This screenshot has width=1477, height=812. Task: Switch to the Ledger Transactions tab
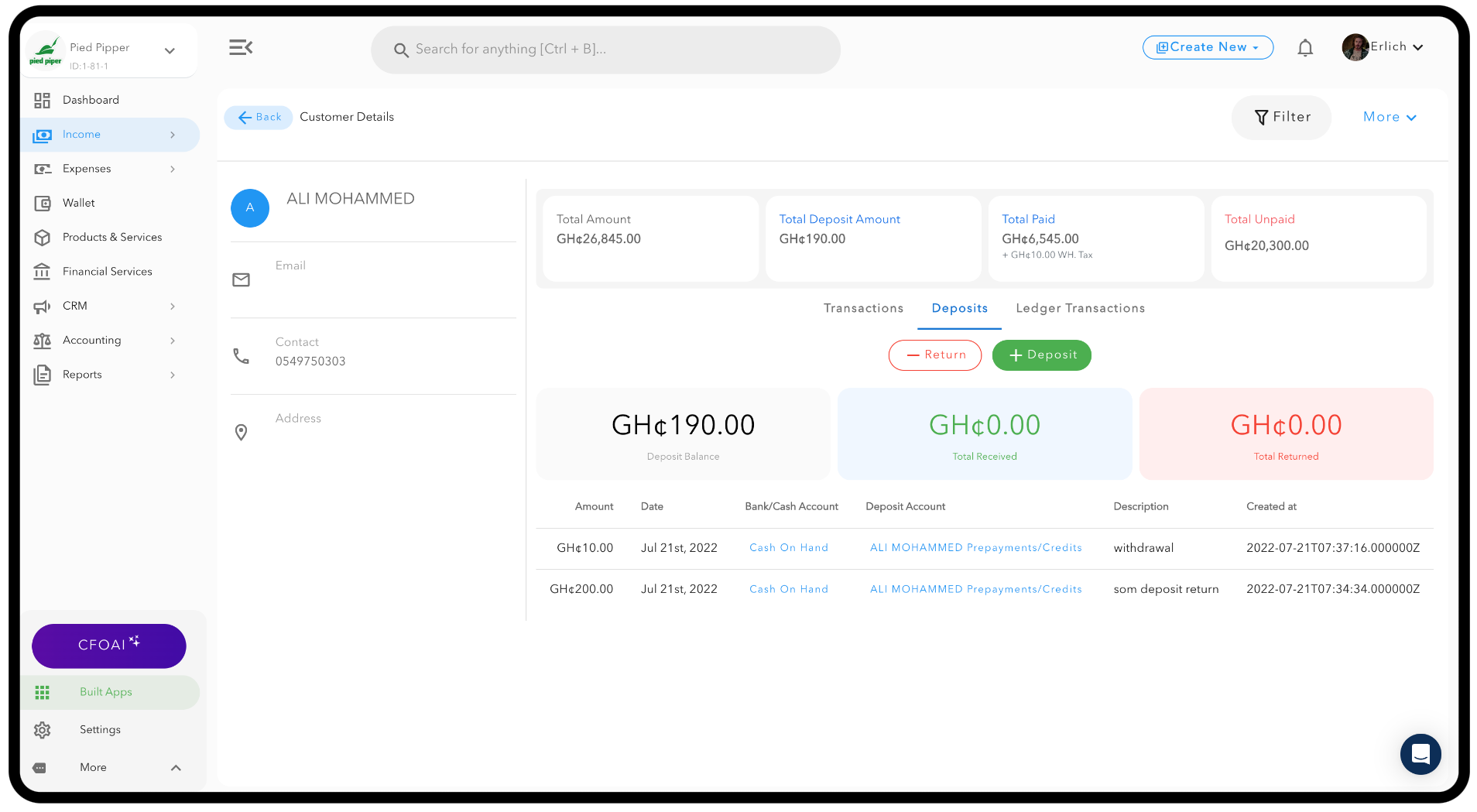(x=1080, y=308)
